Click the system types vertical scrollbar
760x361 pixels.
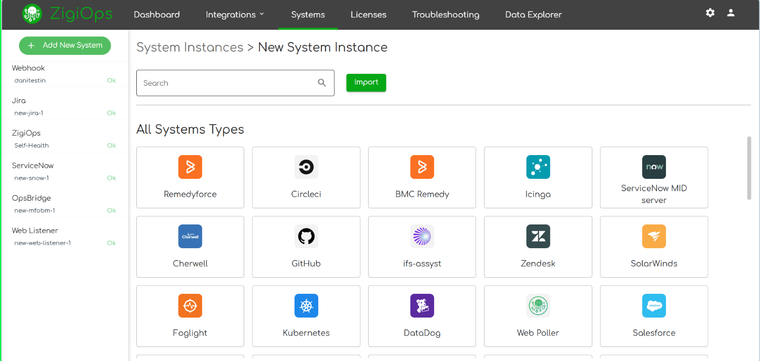tap(749, 167)
